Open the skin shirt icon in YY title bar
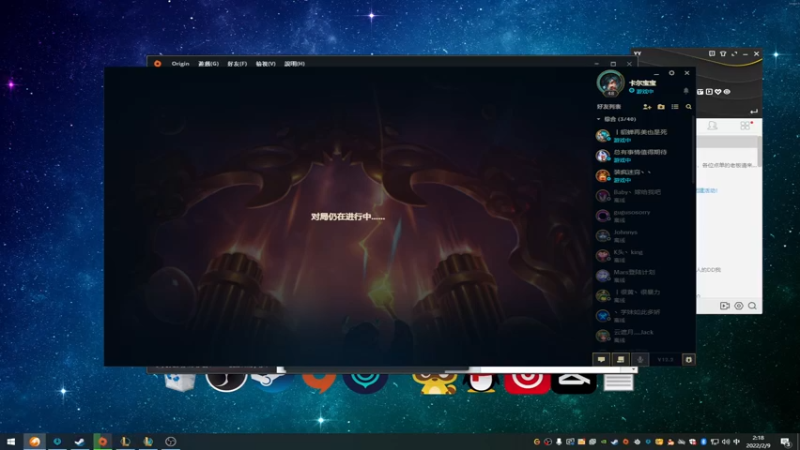The height and width of the screenshot is (450, 800). point(723,54)
